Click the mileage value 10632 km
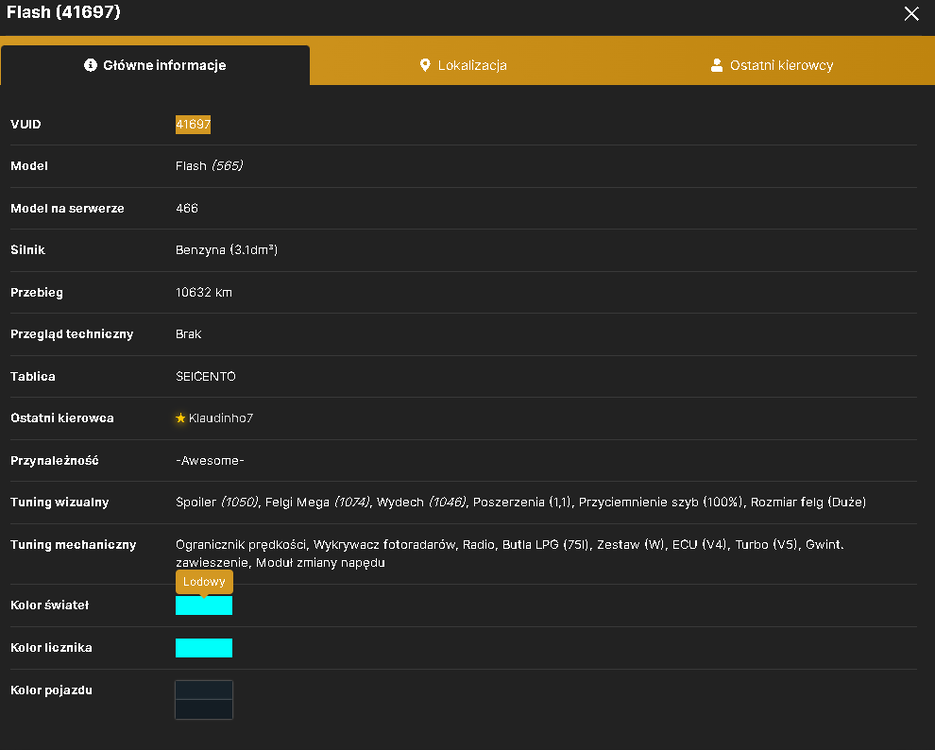 point(204,292)
